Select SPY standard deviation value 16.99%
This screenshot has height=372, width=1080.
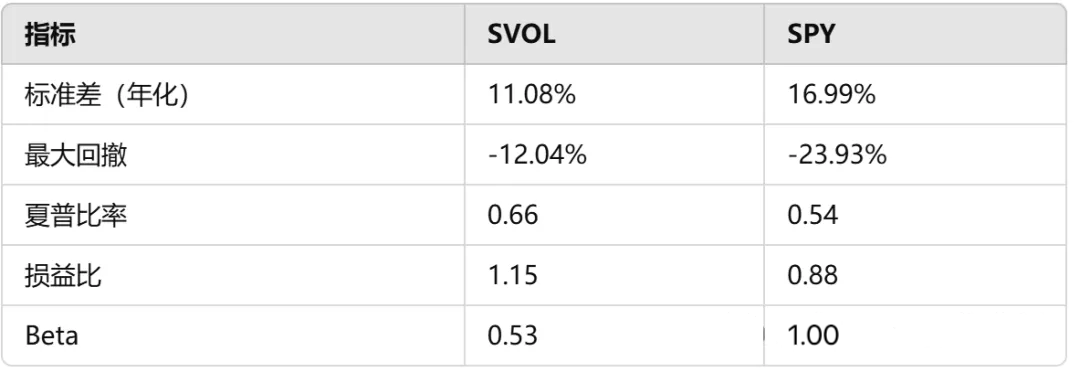pos(831,95)
